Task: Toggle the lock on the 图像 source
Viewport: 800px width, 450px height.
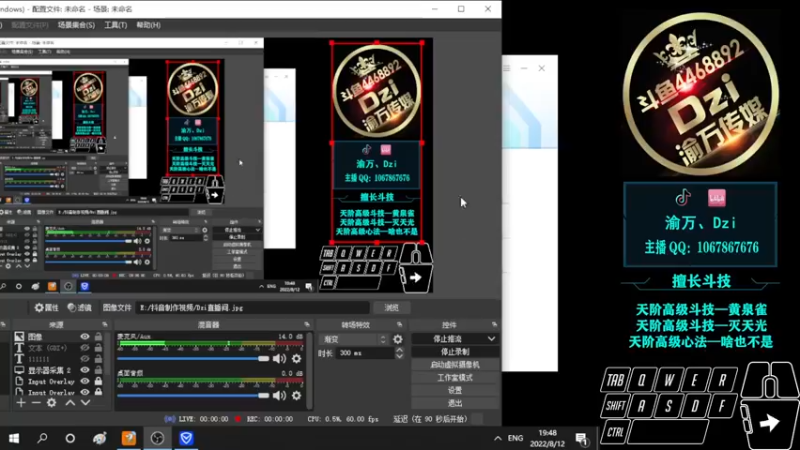Action: click(98, 337)
